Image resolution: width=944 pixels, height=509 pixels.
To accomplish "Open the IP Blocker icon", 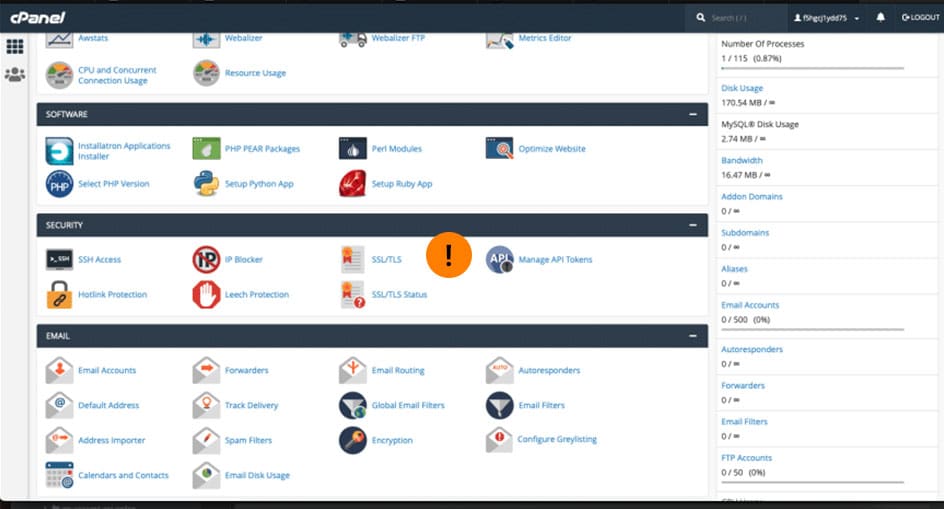I will (x=206, y=260).
